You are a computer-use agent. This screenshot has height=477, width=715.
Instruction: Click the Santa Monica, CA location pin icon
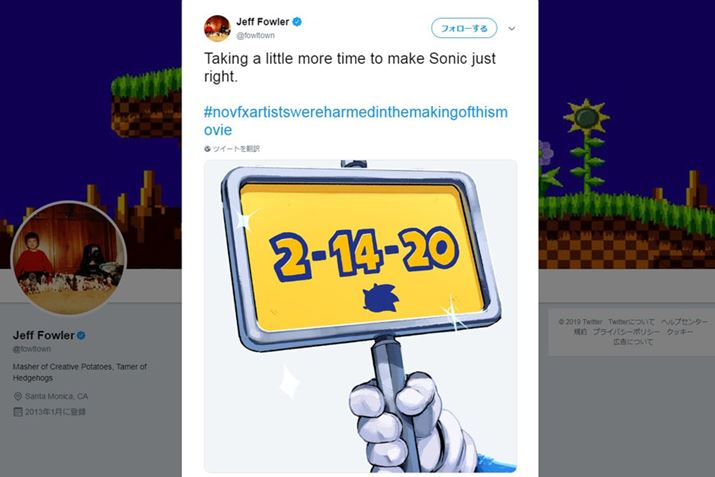[18, 396]
